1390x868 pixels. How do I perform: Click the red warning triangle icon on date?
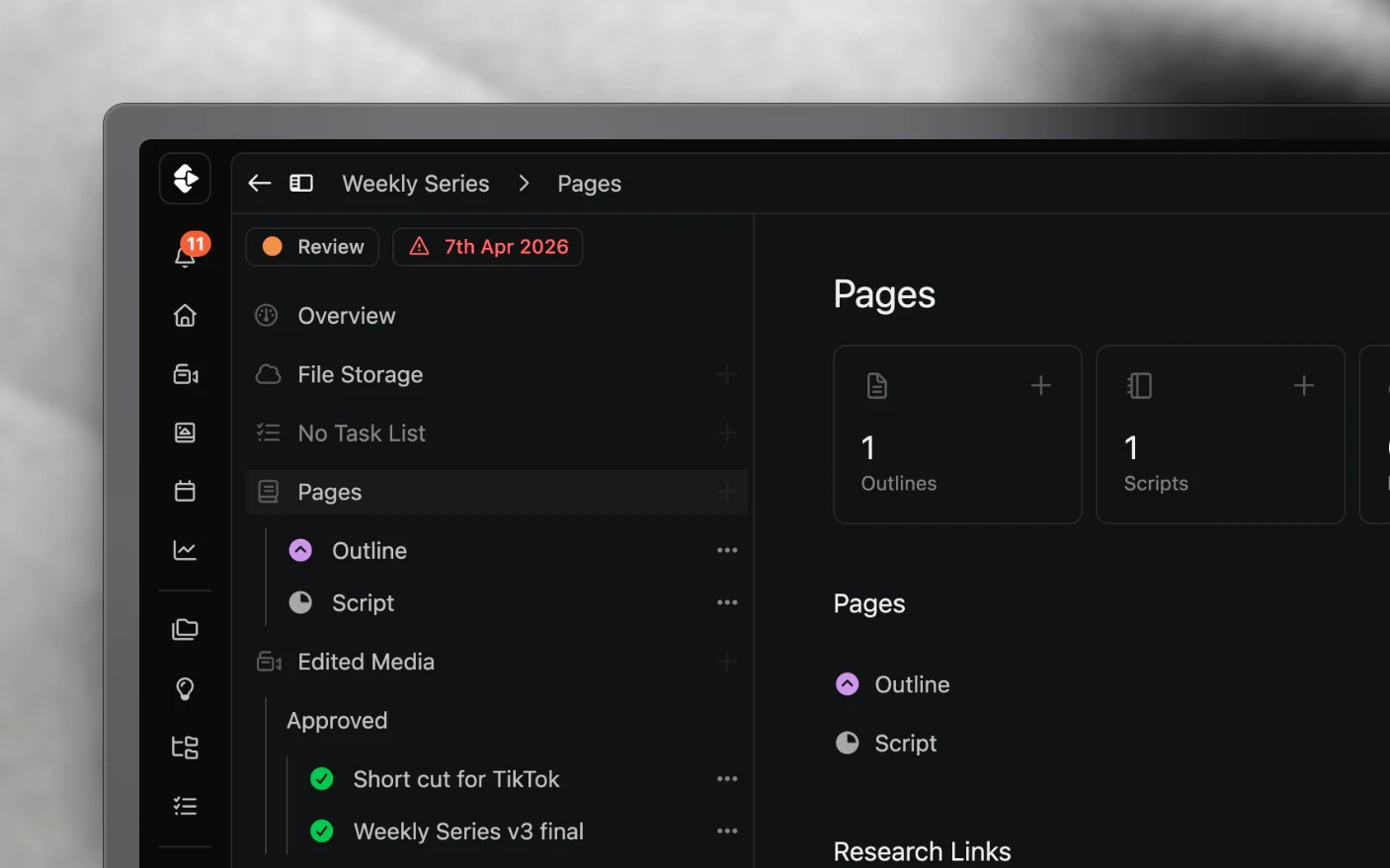coord(420,246)
